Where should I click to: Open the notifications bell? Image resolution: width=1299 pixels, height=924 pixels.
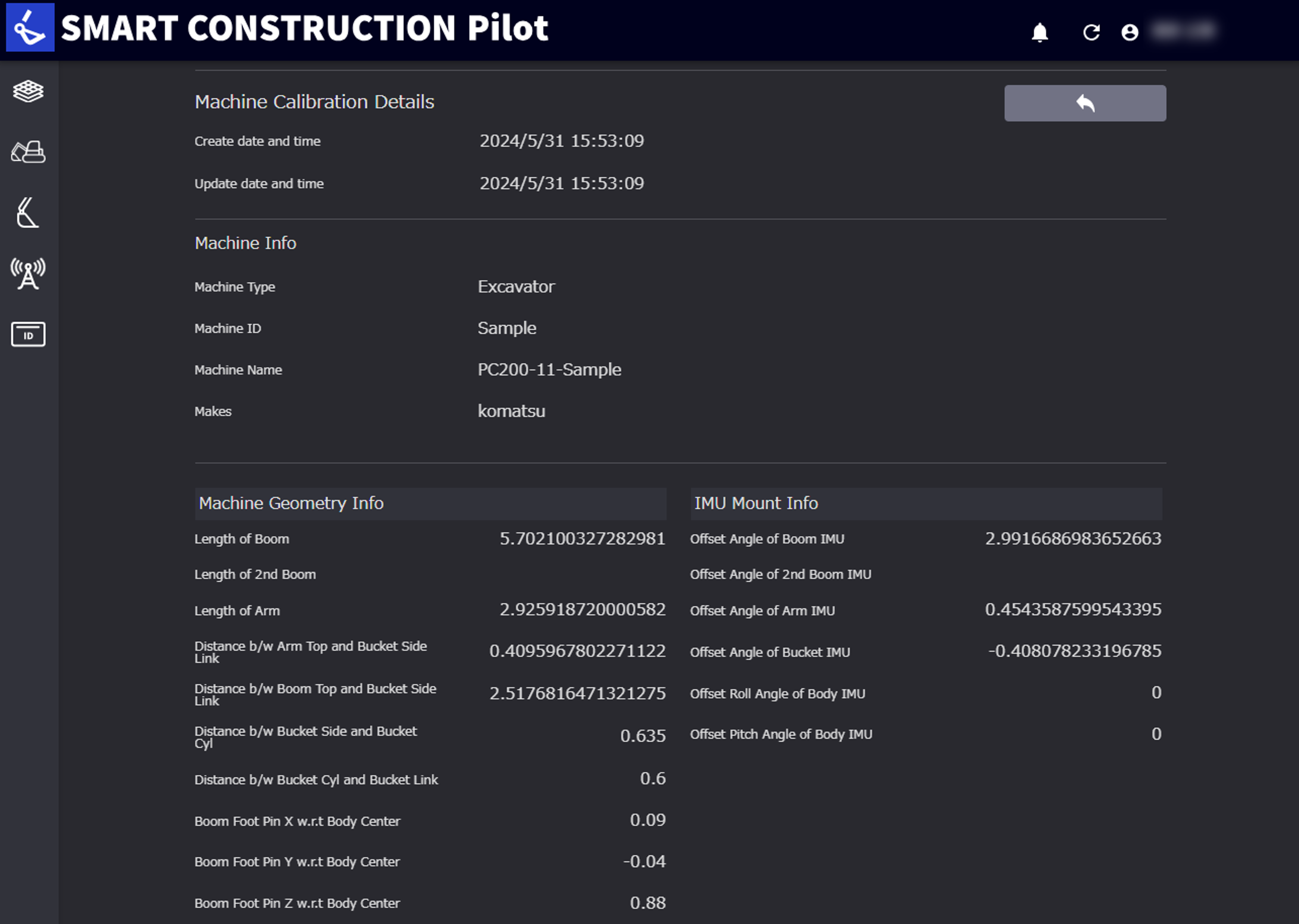click(1040, 32)
